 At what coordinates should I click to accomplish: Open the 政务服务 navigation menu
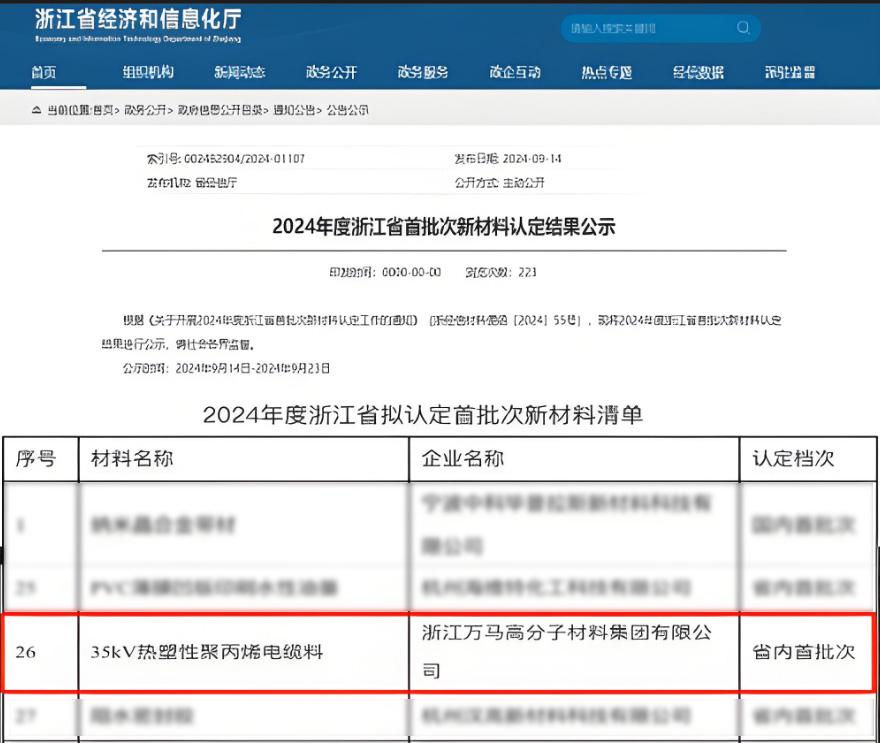tap(423, 72)
